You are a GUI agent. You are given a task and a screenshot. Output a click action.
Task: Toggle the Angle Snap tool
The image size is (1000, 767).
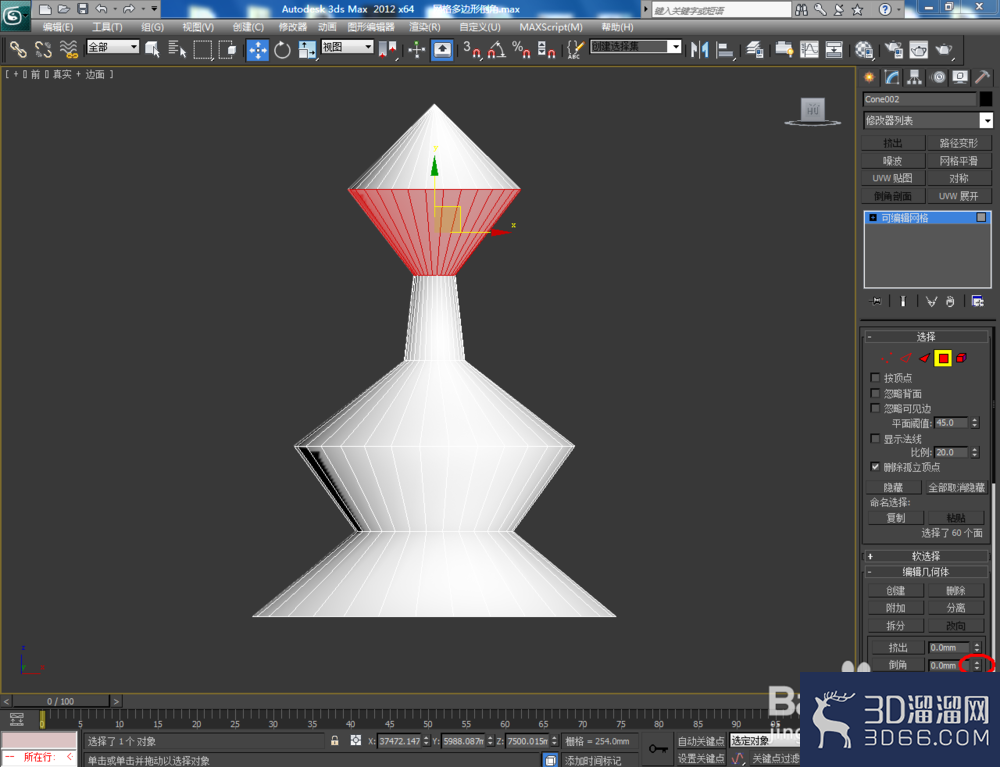click(x=497, y=50)
